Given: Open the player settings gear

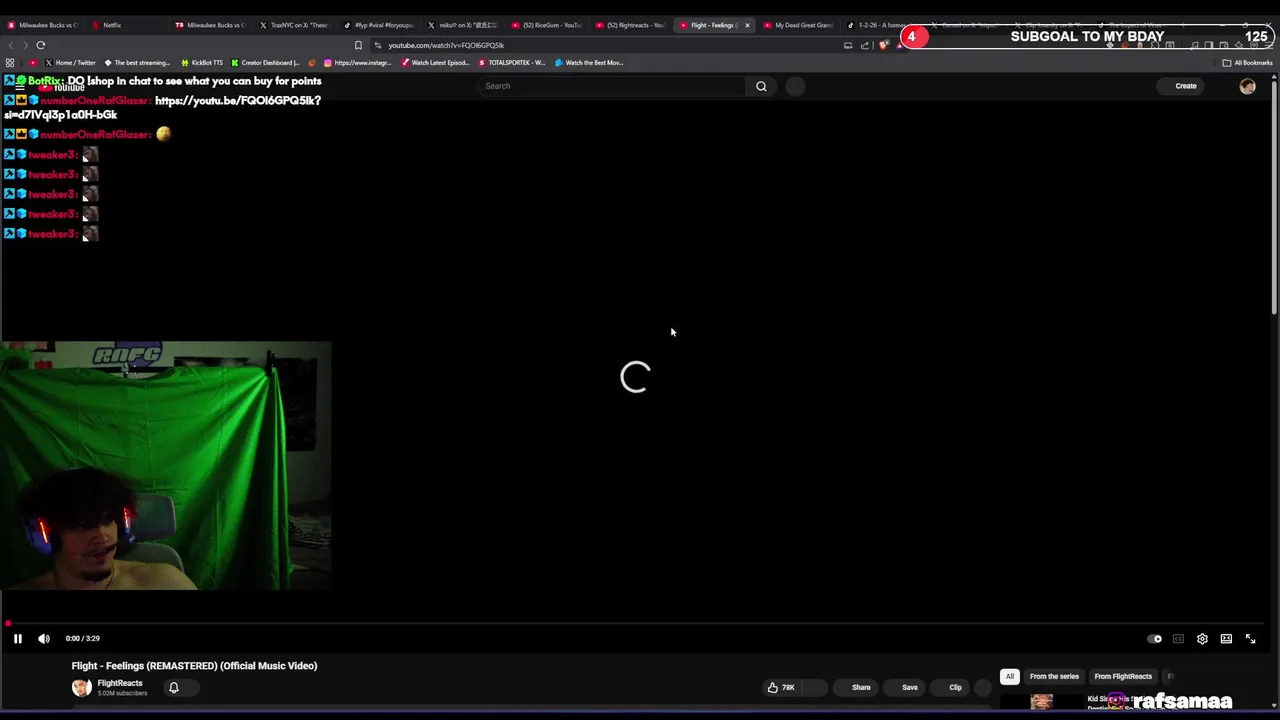Looking at the screenshot, I should (1202, 639).
